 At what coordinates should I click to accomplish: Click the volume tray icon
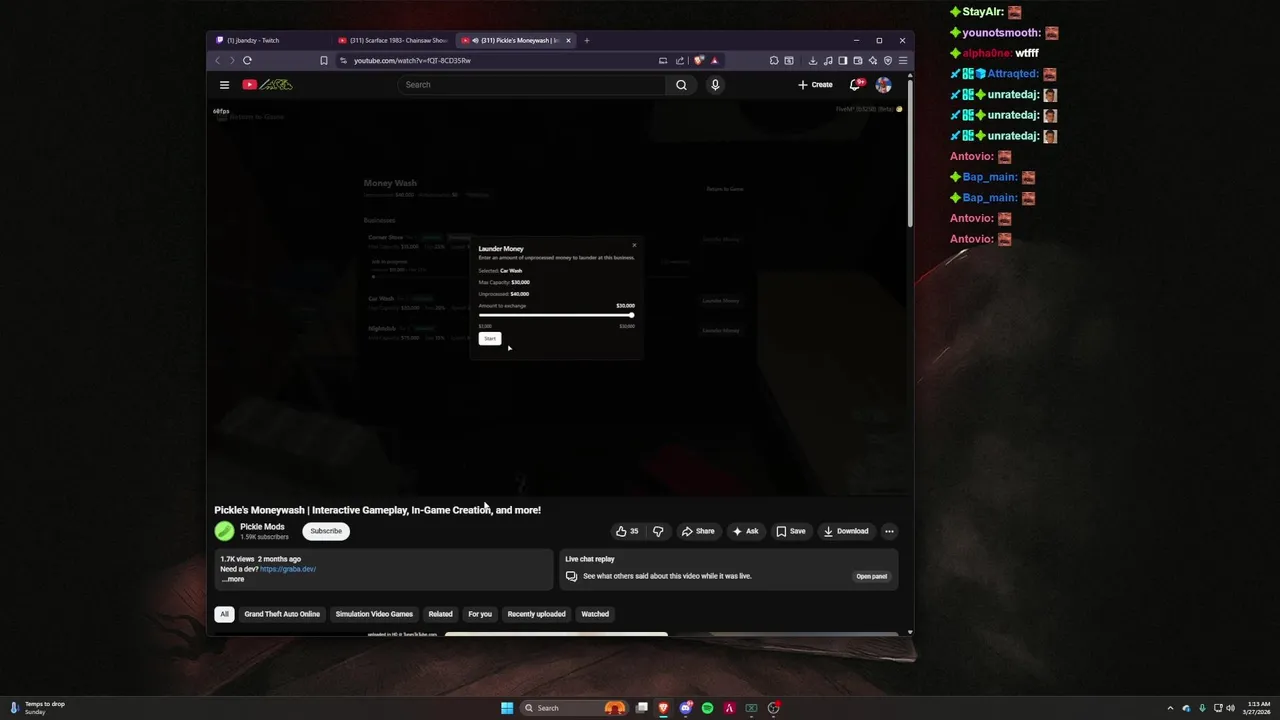tap(1230, 708)
